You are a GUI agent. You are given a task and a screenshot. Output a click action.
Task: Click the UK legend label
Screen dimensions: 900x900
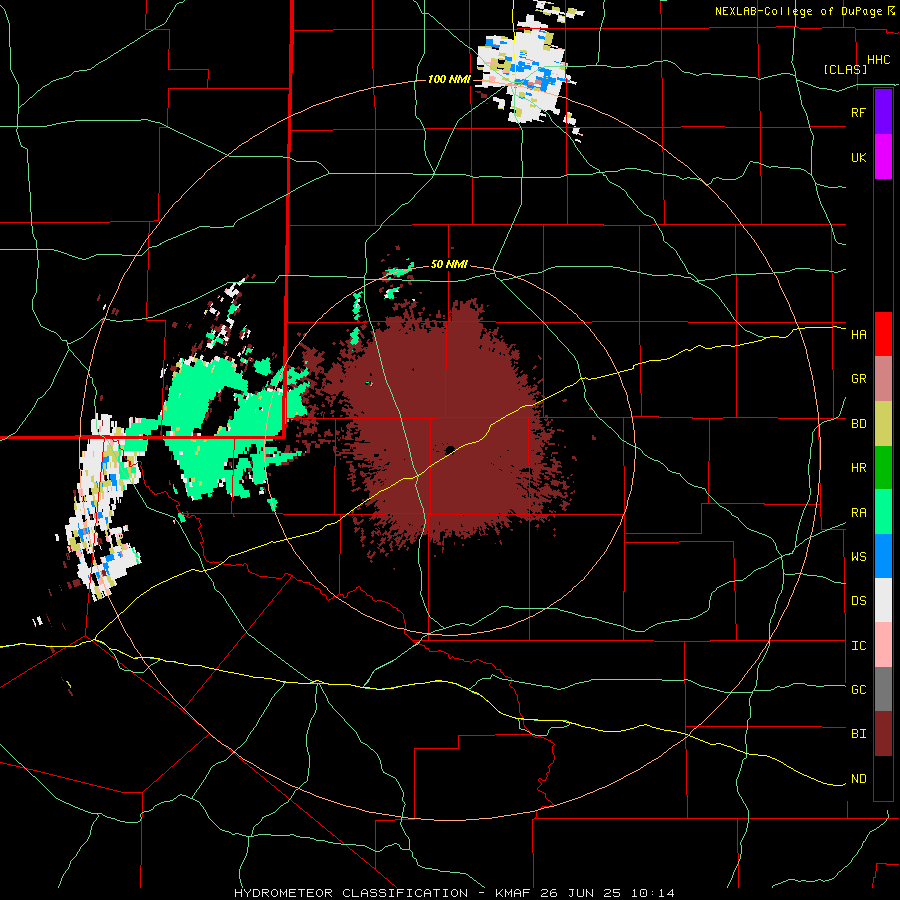pos(858,157)
